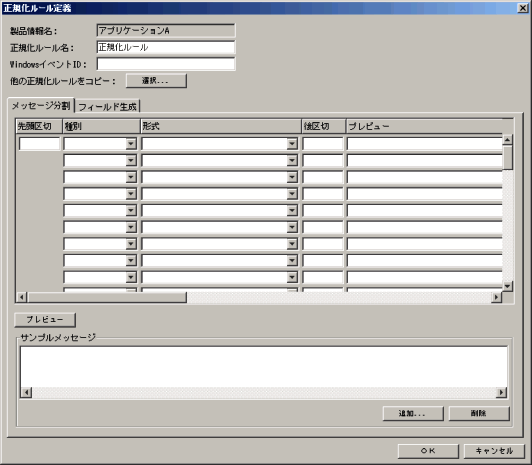Click the first row 後区切 field
Viewport: 532px width, 465px height.
pos(323,143)
